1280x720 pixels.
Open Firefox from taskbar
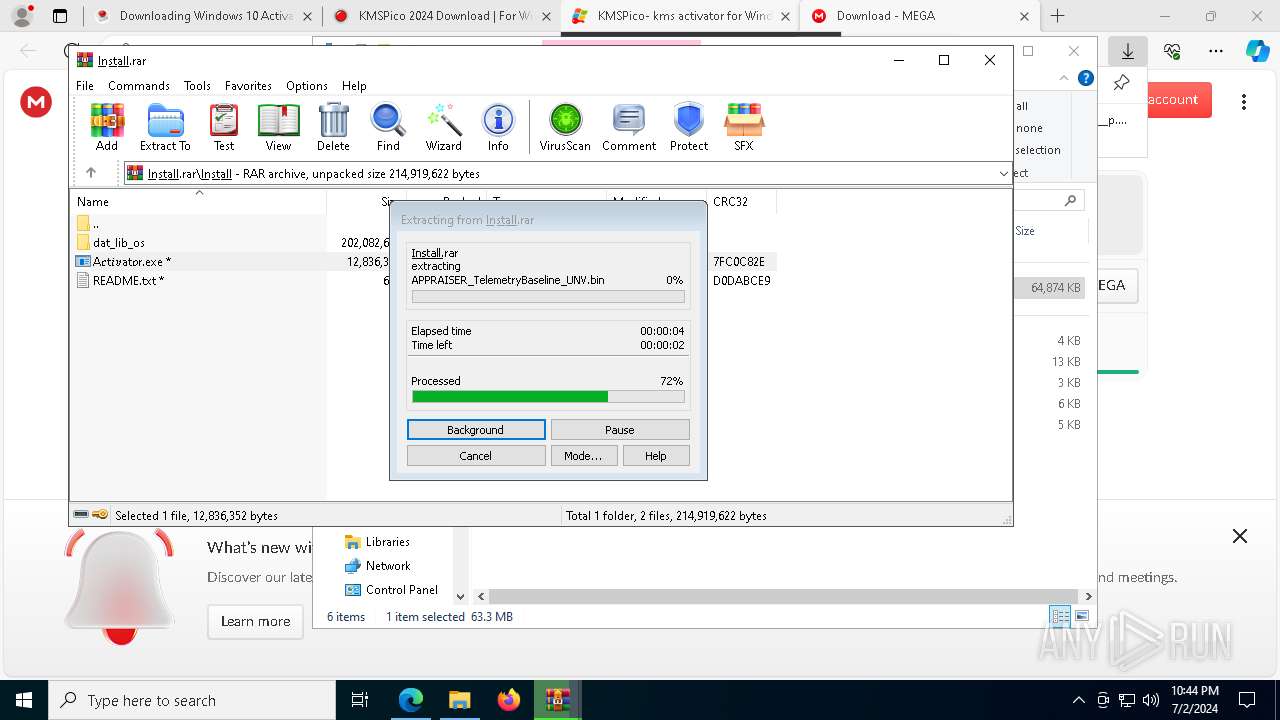(508, 700)
